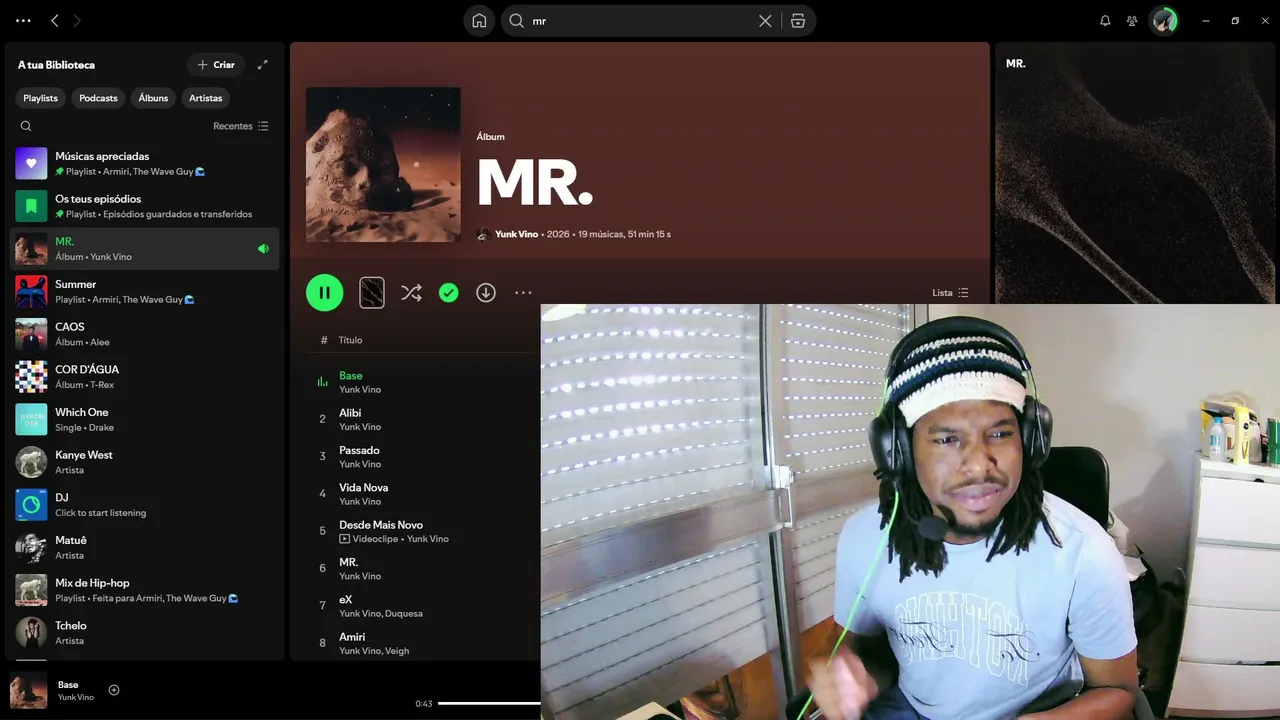
Task: Seek using the playback progress bar
Action: click(x=489, y=703)
